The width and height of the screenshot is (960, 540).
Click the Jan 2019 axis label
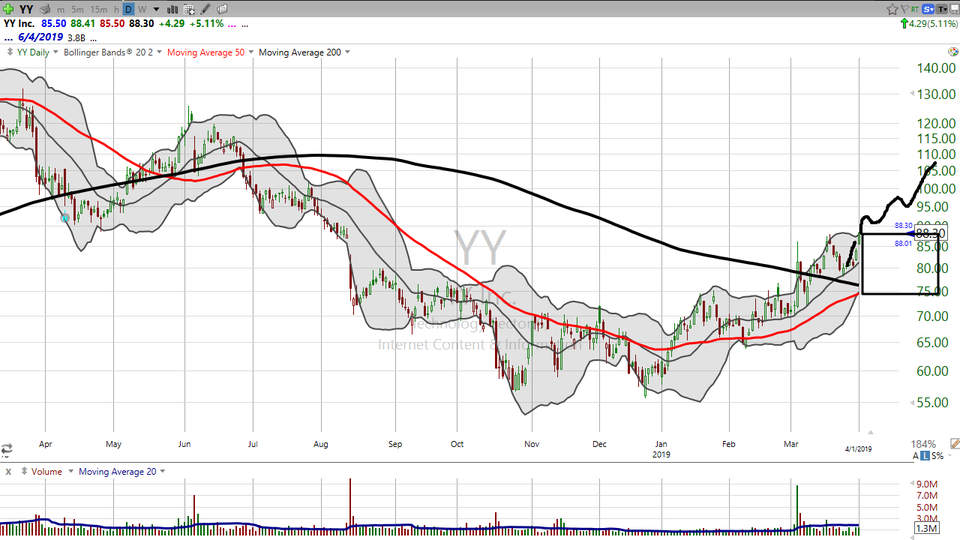pos(661,449)
